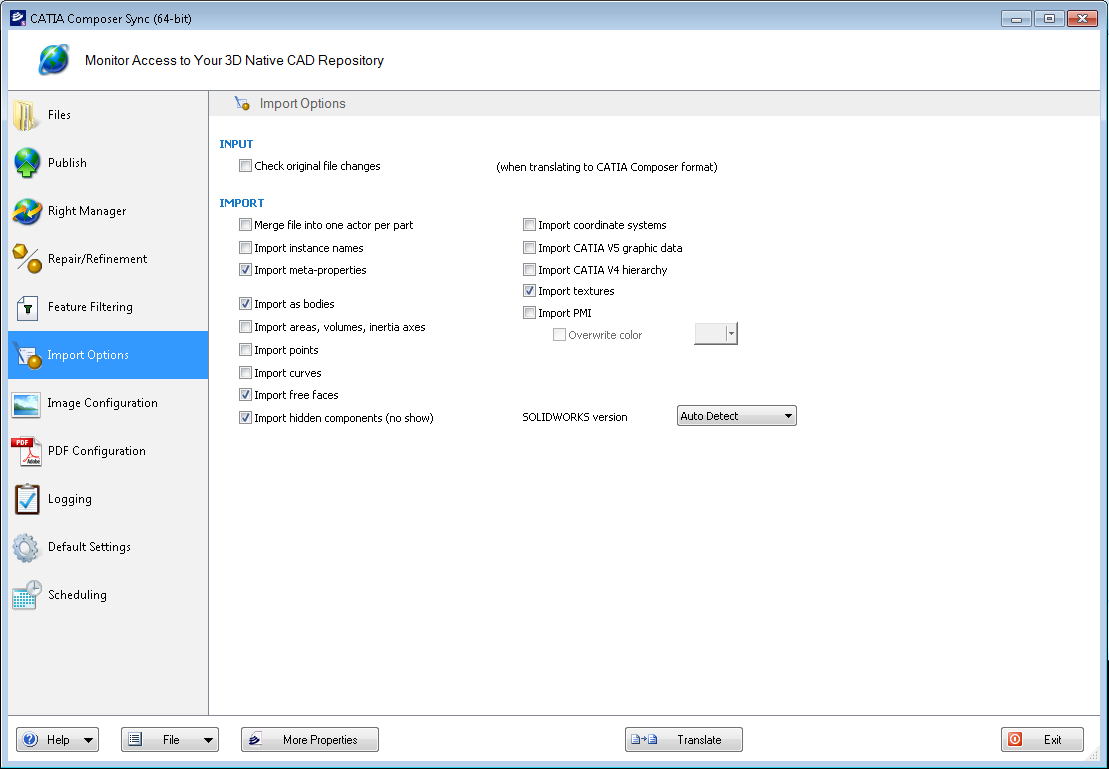Click the Help button label

58,740
